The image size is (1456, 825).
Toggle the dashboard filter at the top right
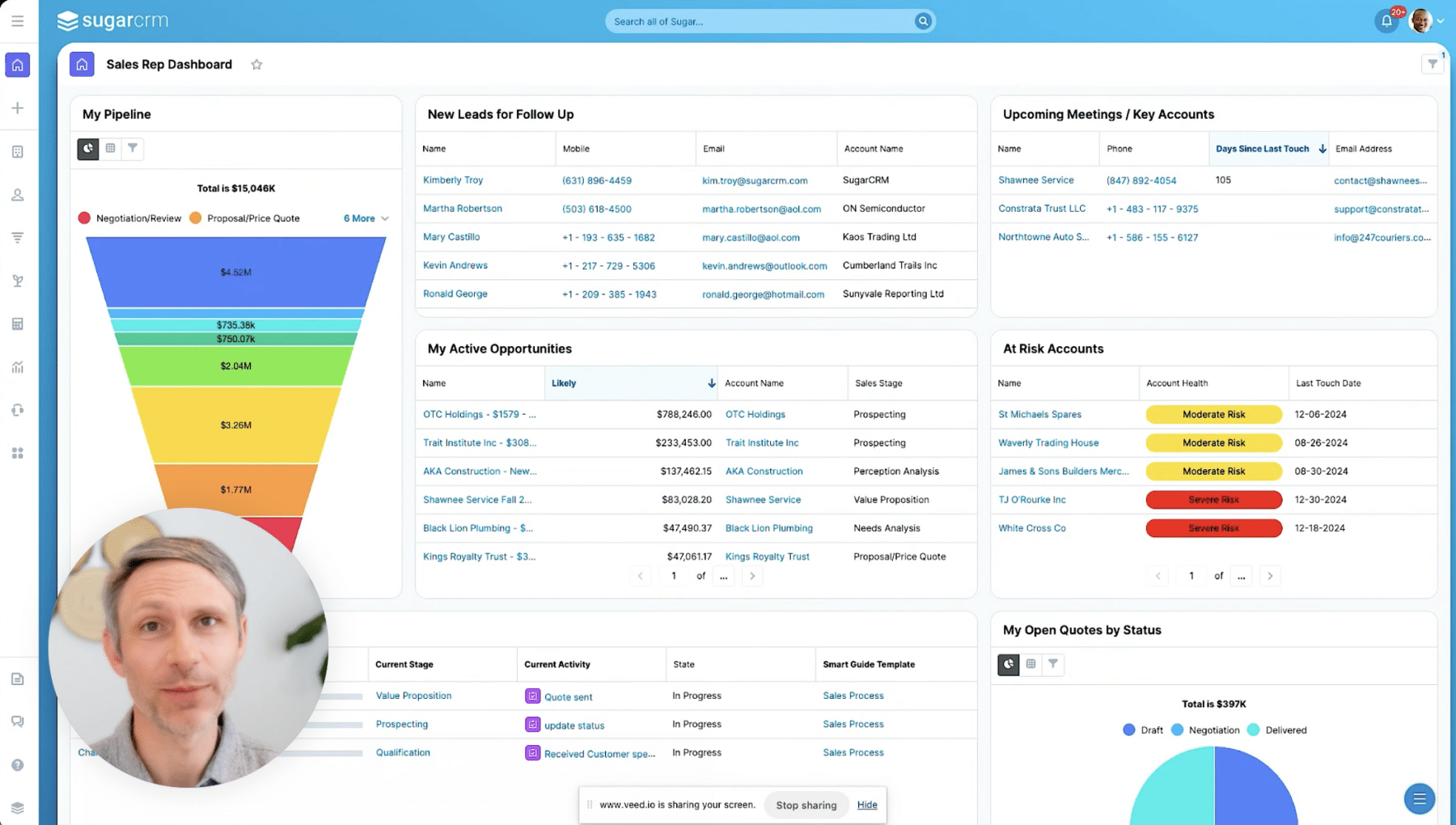coord(1433,63)
